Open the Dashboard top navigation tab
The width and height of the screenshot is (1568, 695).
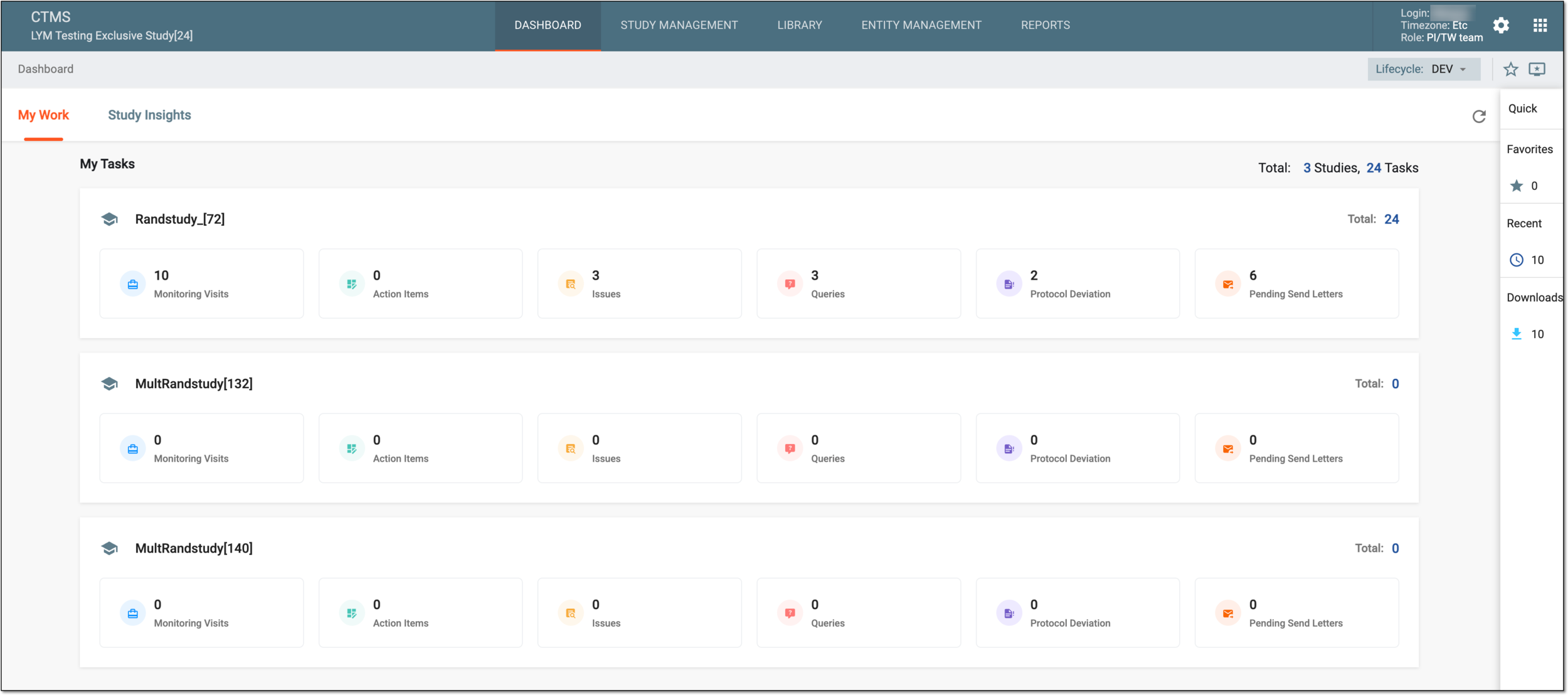(548, 25)
